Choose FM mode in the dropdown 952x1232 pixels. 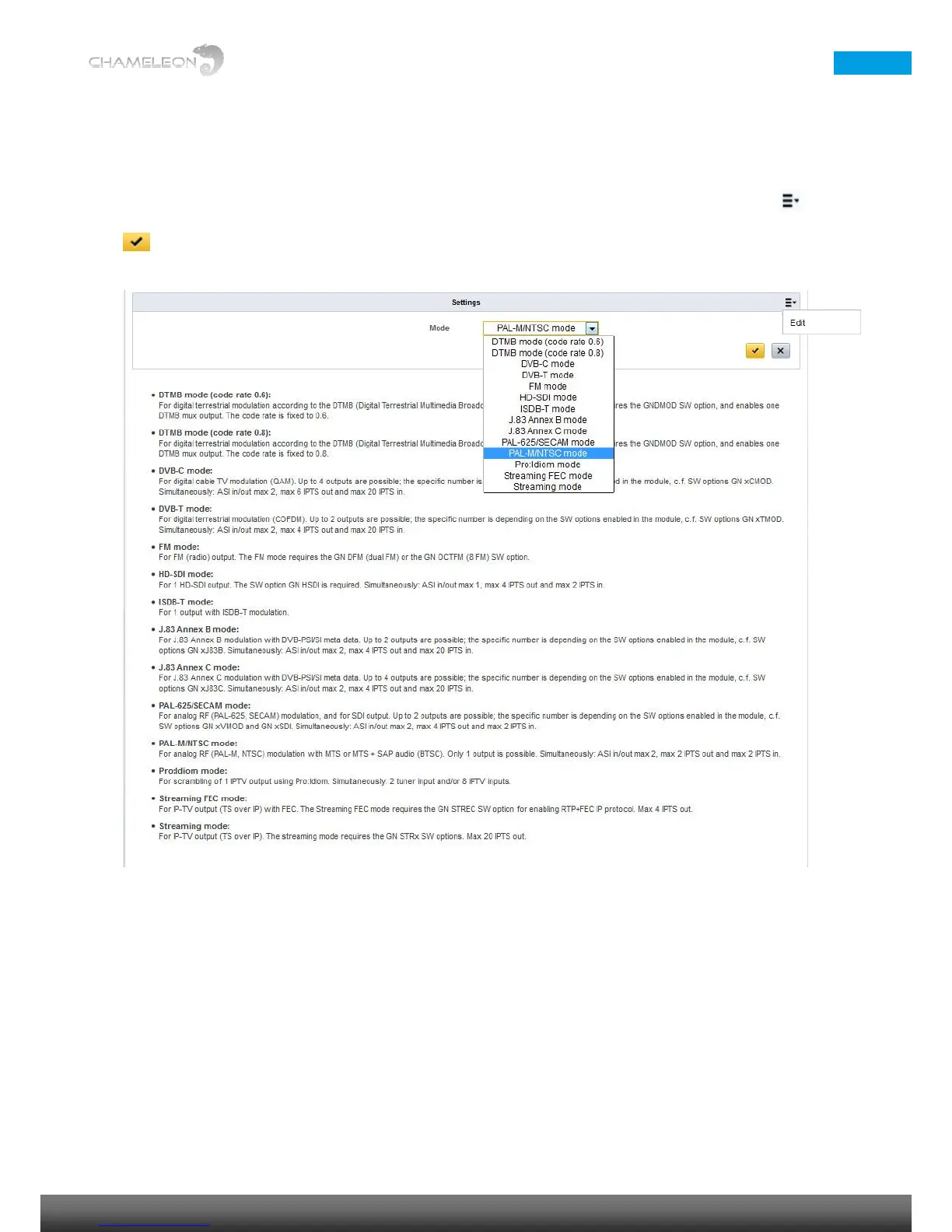pyautogui.click(x=548, y=387)
